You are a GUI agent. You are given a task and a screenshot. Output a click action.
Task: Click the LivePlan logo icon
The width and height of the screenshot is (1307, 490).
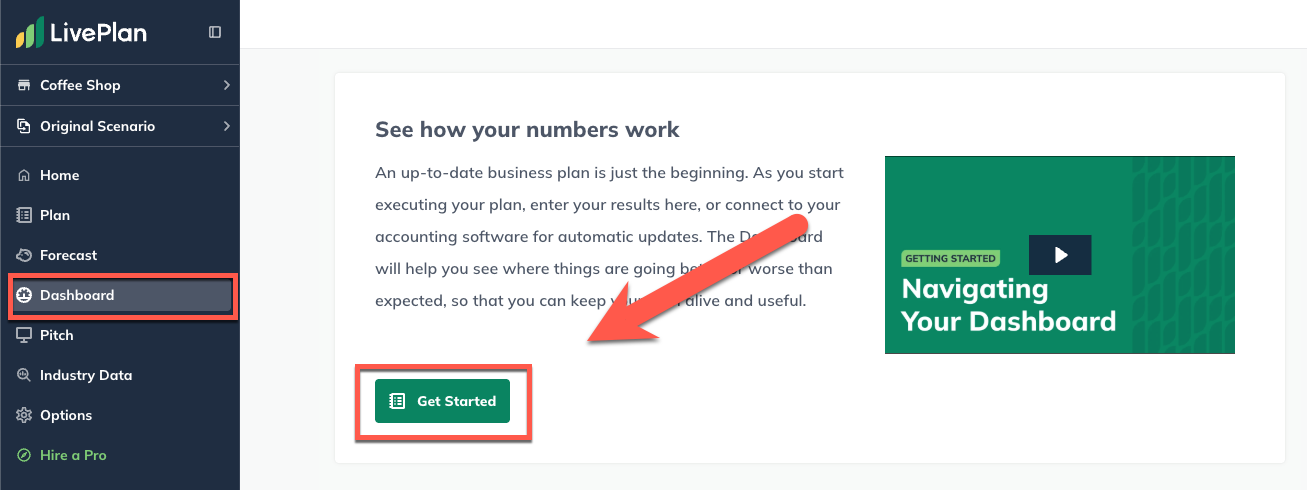[x=30, y=33]
